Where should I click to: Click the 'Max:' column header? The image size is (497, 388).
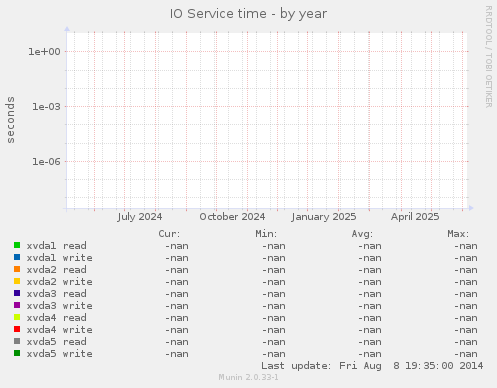pyautogui.click(x=458, y=234)
